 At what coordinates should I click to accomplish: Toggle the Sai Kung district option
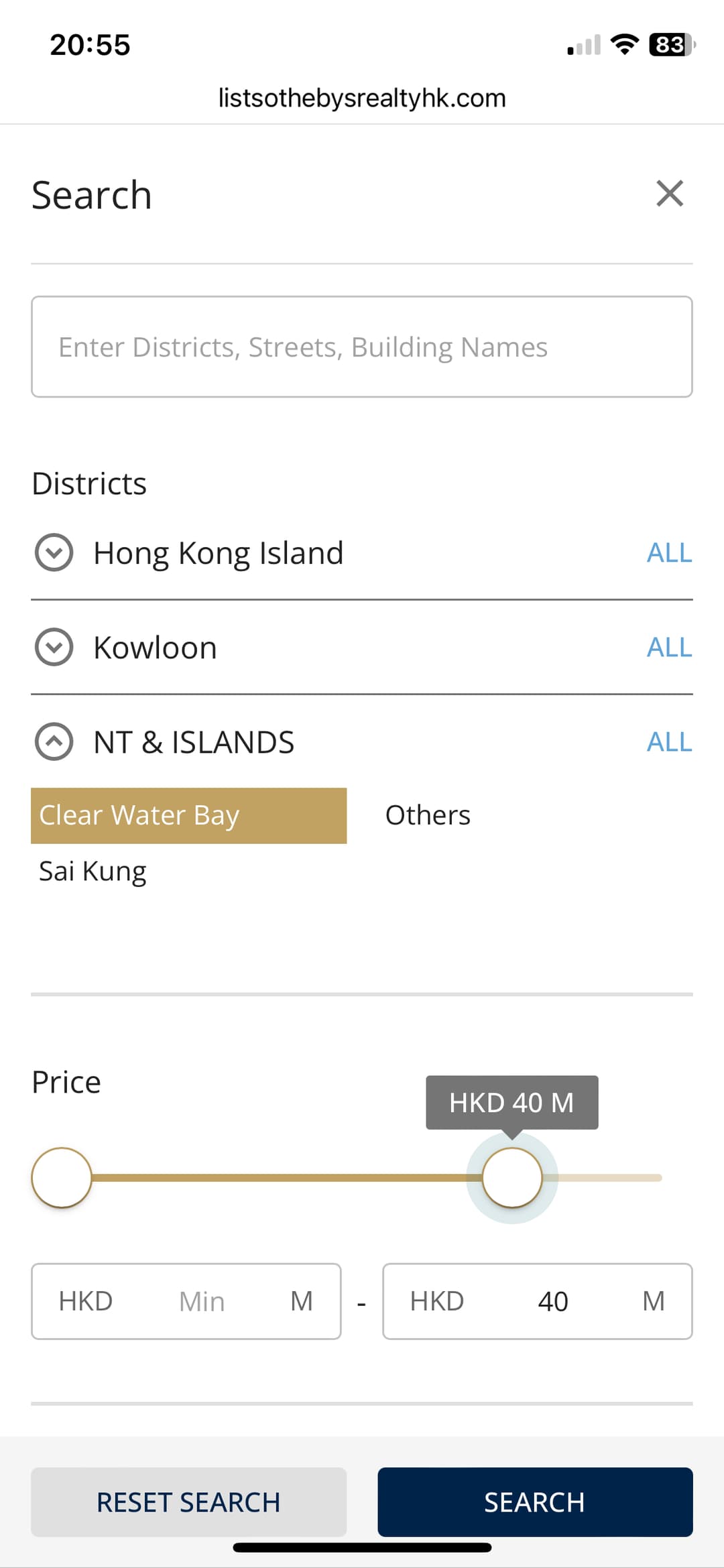pyautogui.click(x=93, y=871)
